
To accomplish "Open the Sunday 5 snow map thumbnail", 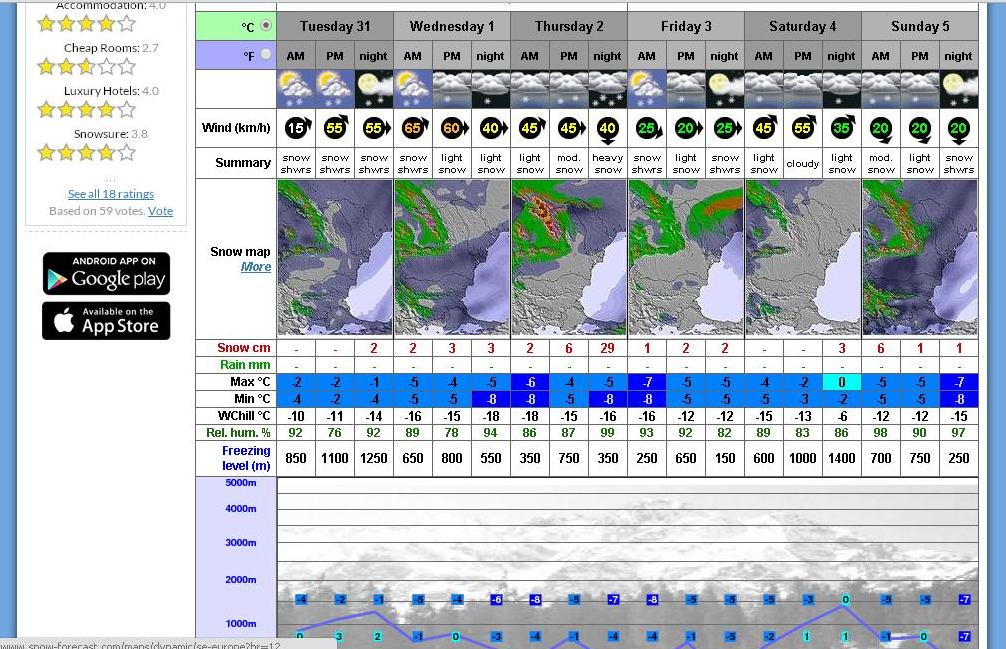I will (x=920, y=258).
